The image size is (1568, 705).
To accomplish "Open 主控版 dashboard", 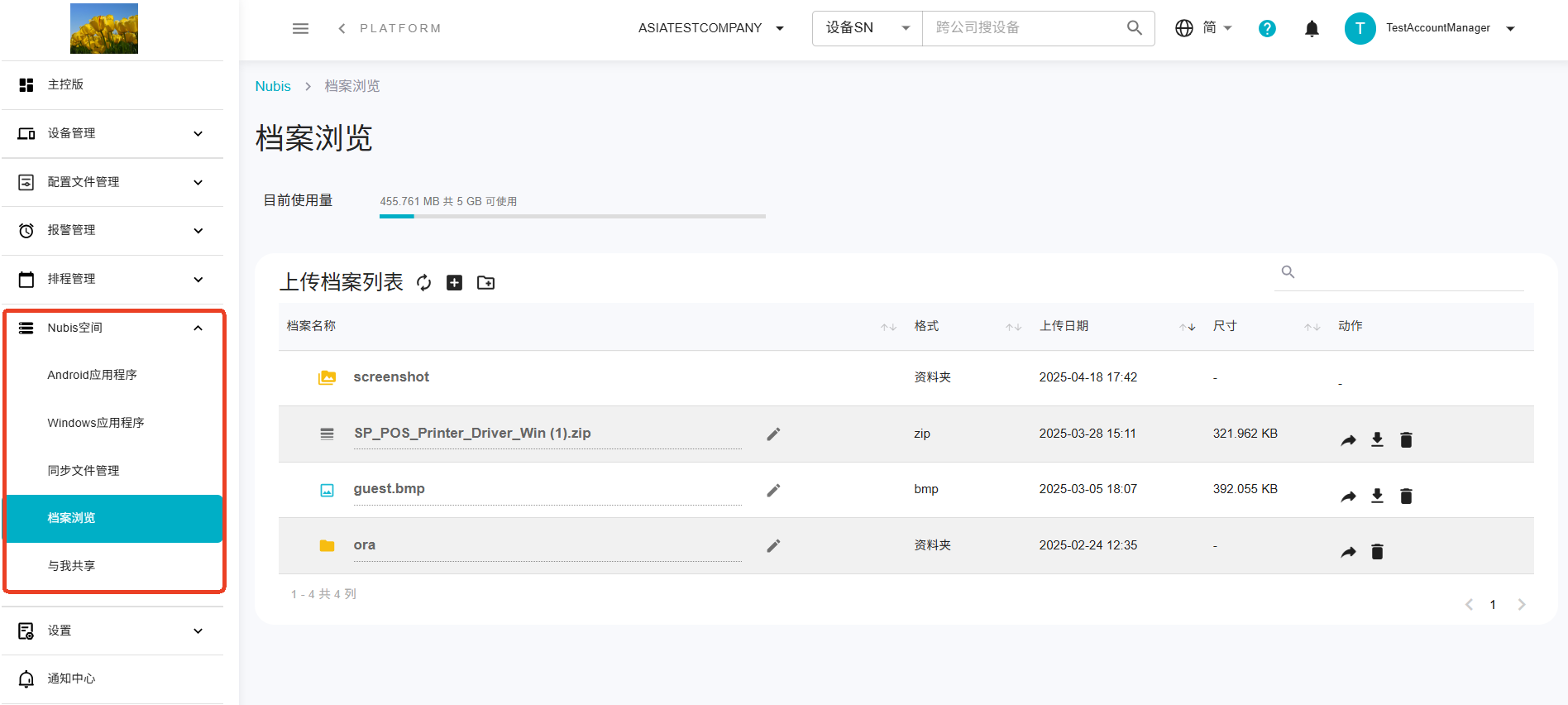I will (112, 84).
